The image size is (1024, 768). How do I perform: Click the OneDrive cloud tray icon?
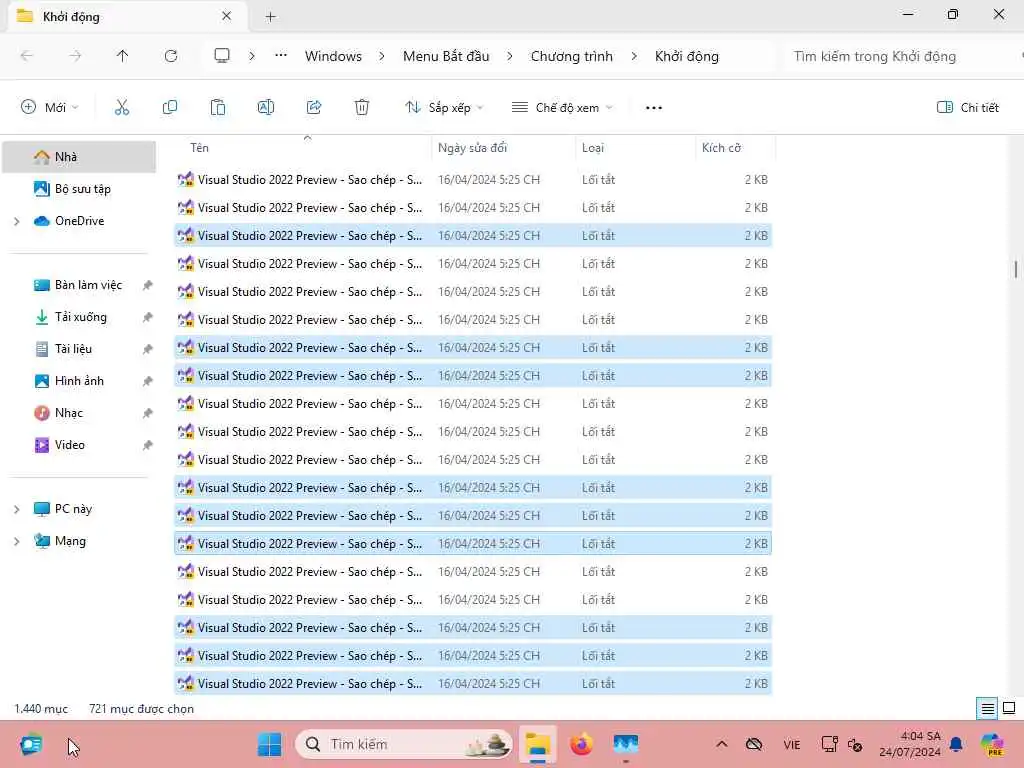pyautogui.click(x=754, y=744)
